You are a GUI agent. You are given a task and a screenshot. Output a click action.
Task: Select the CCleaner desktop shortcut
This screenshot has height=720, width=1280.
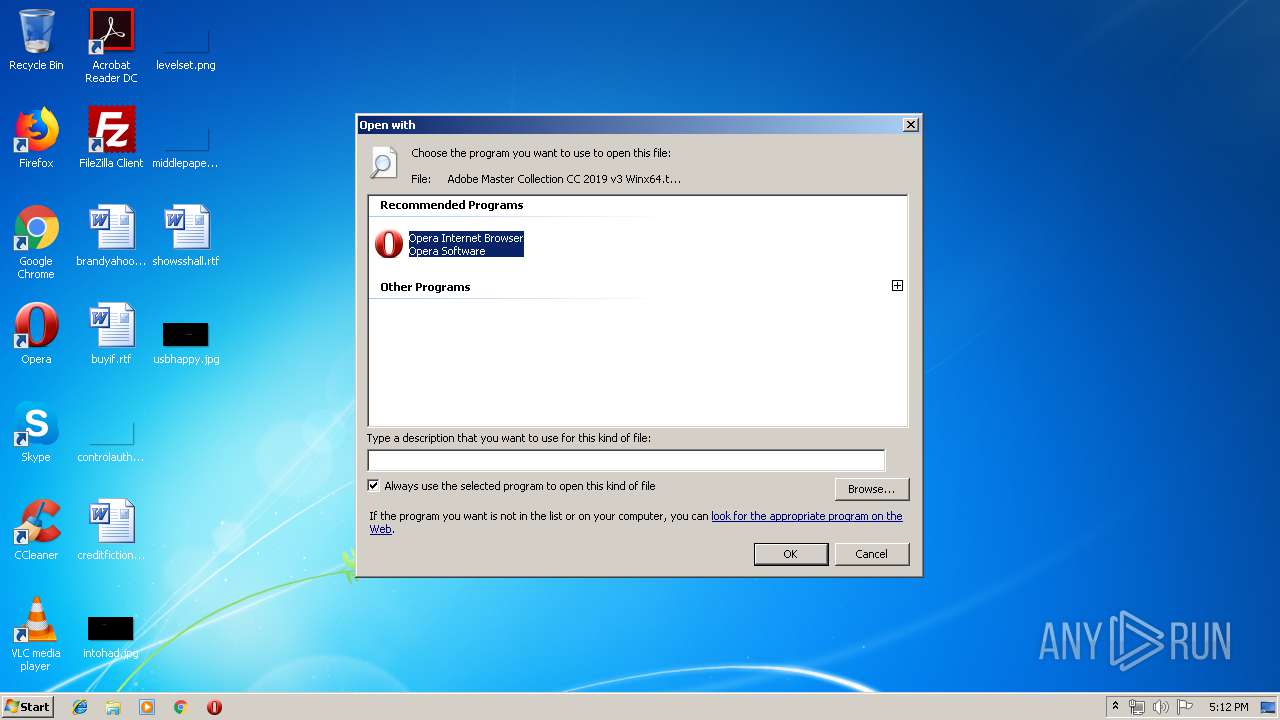pyautogui.click(x=36, y=530)
